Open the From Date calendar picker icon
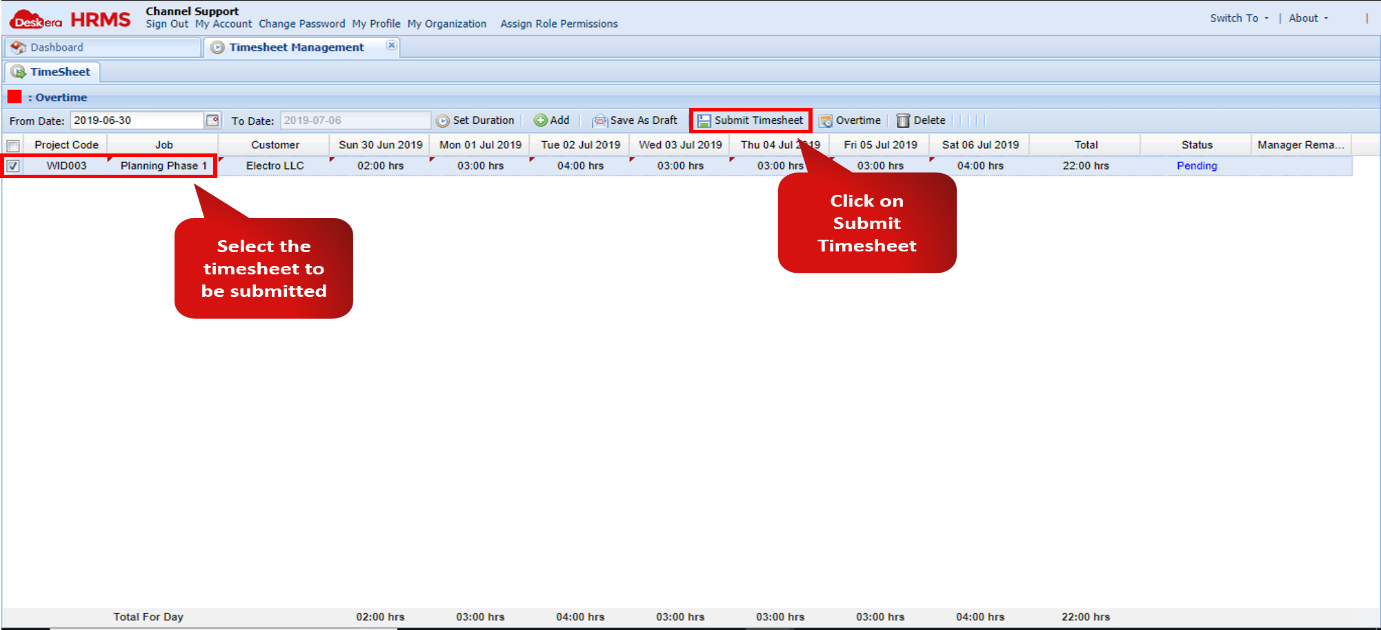Image resolution: width=1381 pixels, height=630 pixels. tap(211, 119)
